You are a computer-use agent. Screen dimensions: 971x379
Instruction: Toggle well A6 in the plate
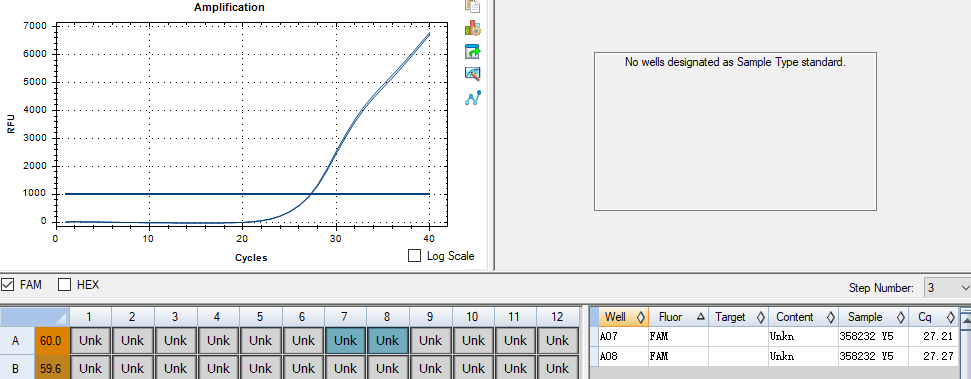click(x=303, y=340)
